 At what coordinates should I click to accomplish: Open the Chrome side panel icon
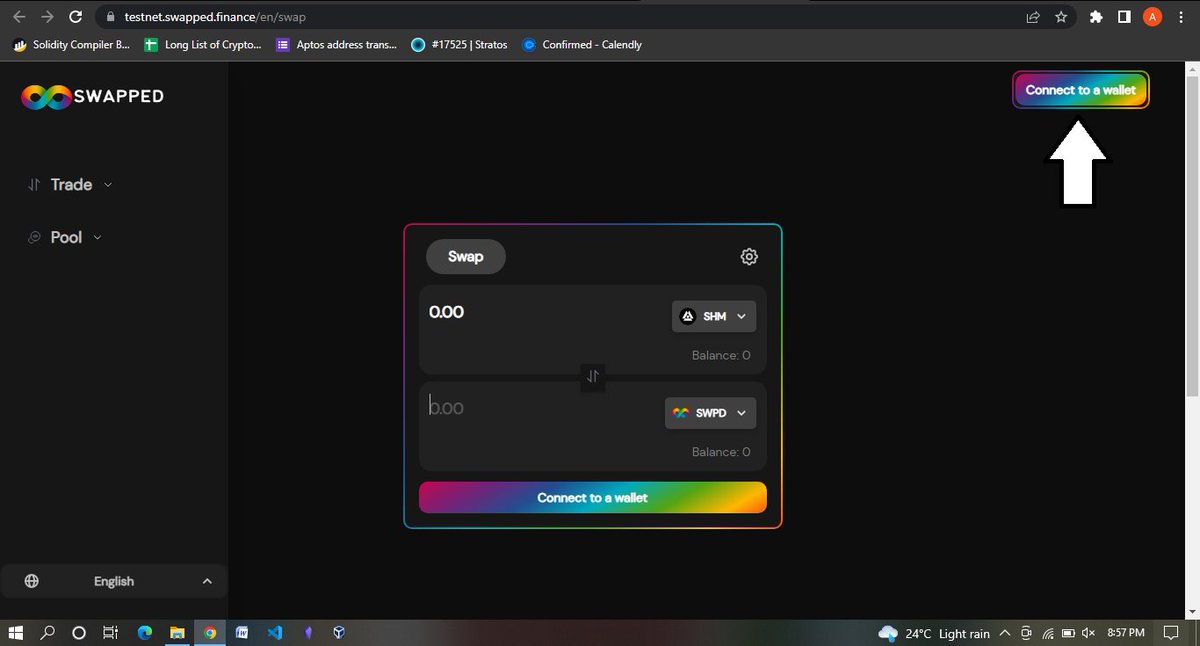pos(1124,17)
